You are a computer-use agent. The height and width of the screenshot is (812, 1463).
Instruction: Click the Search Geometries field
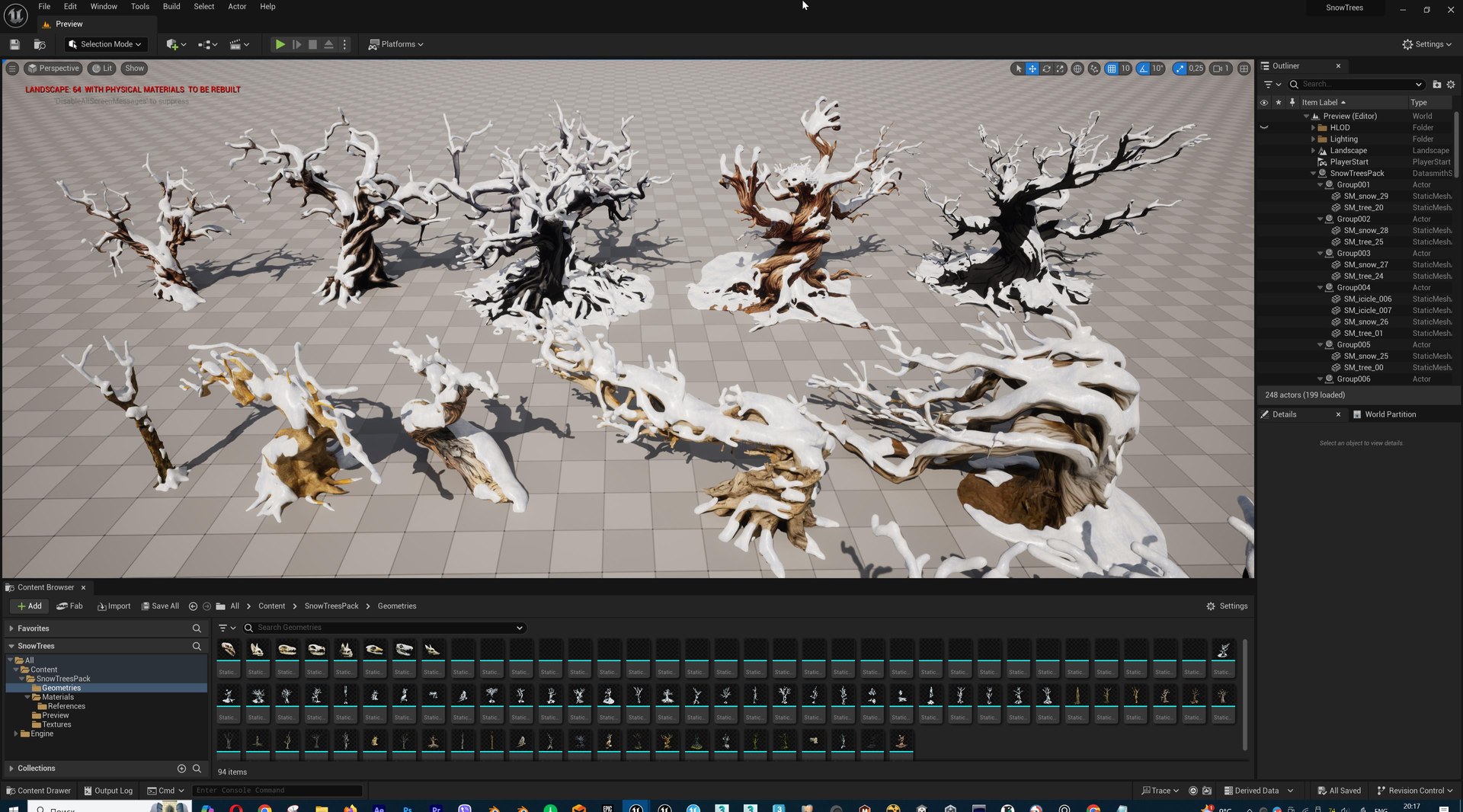point(385,628)
